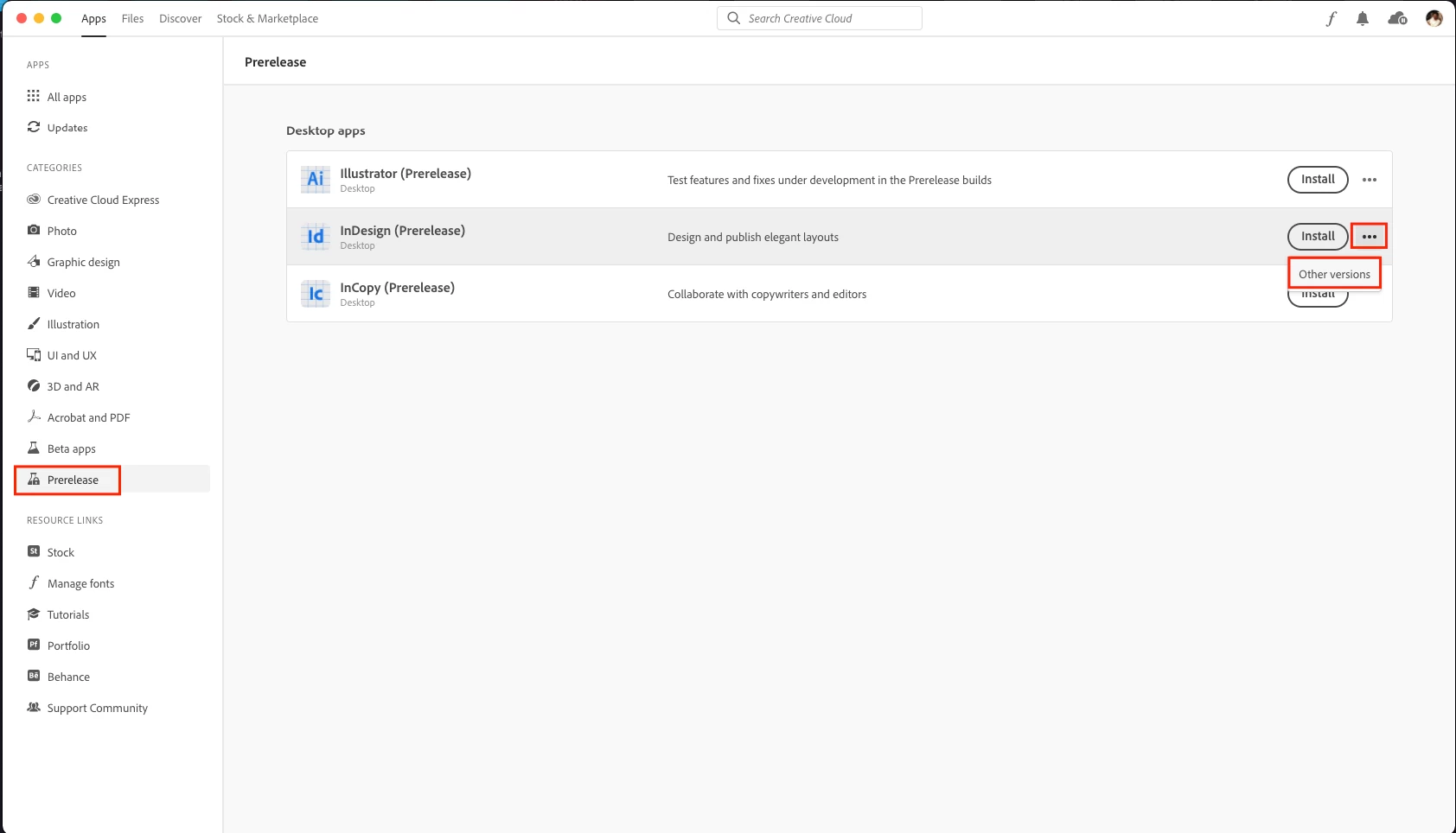Focus the Search Creative Cloud field

pos(819,18)
